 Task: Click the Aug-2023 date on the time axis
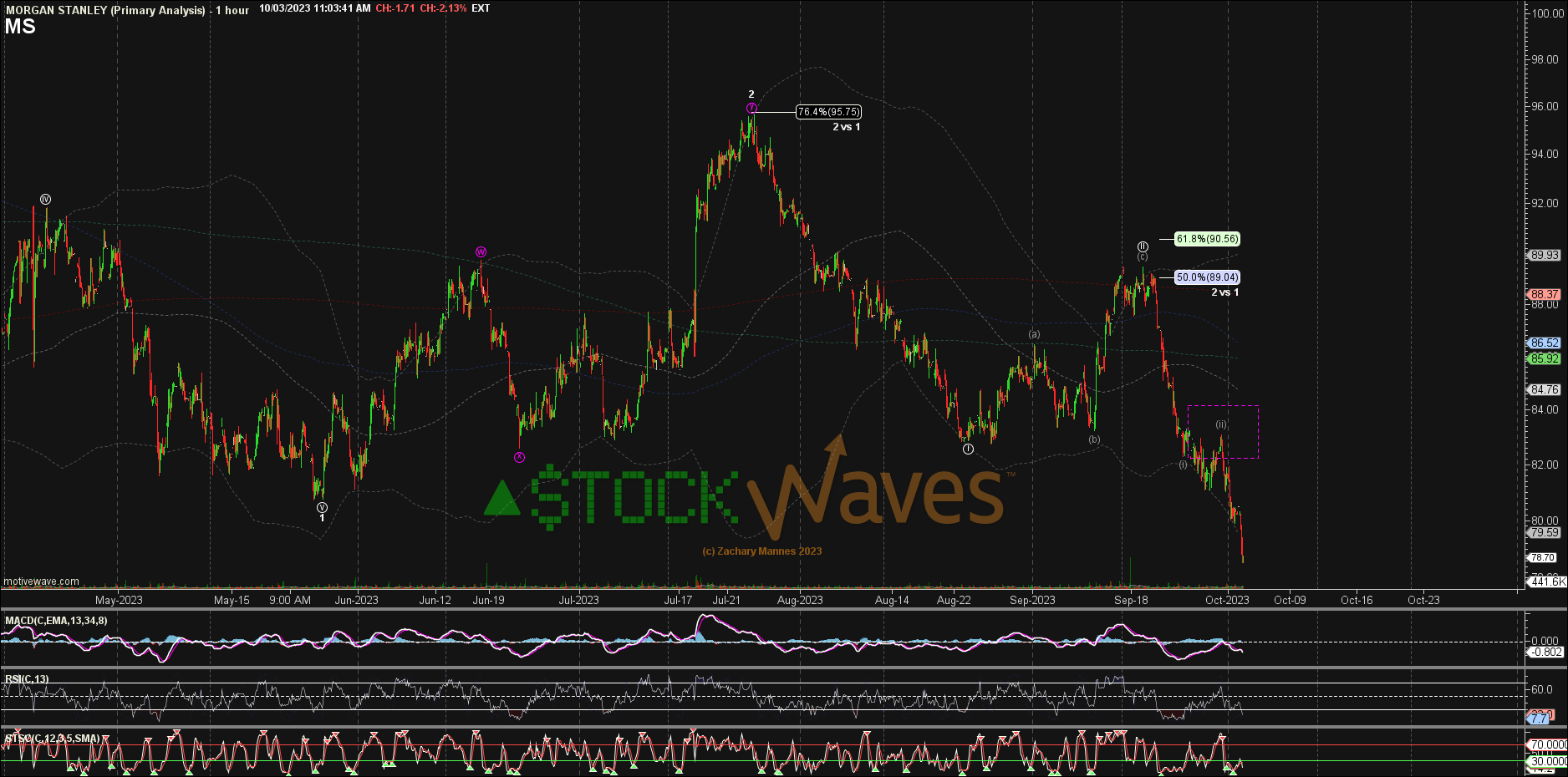[800, 600]
